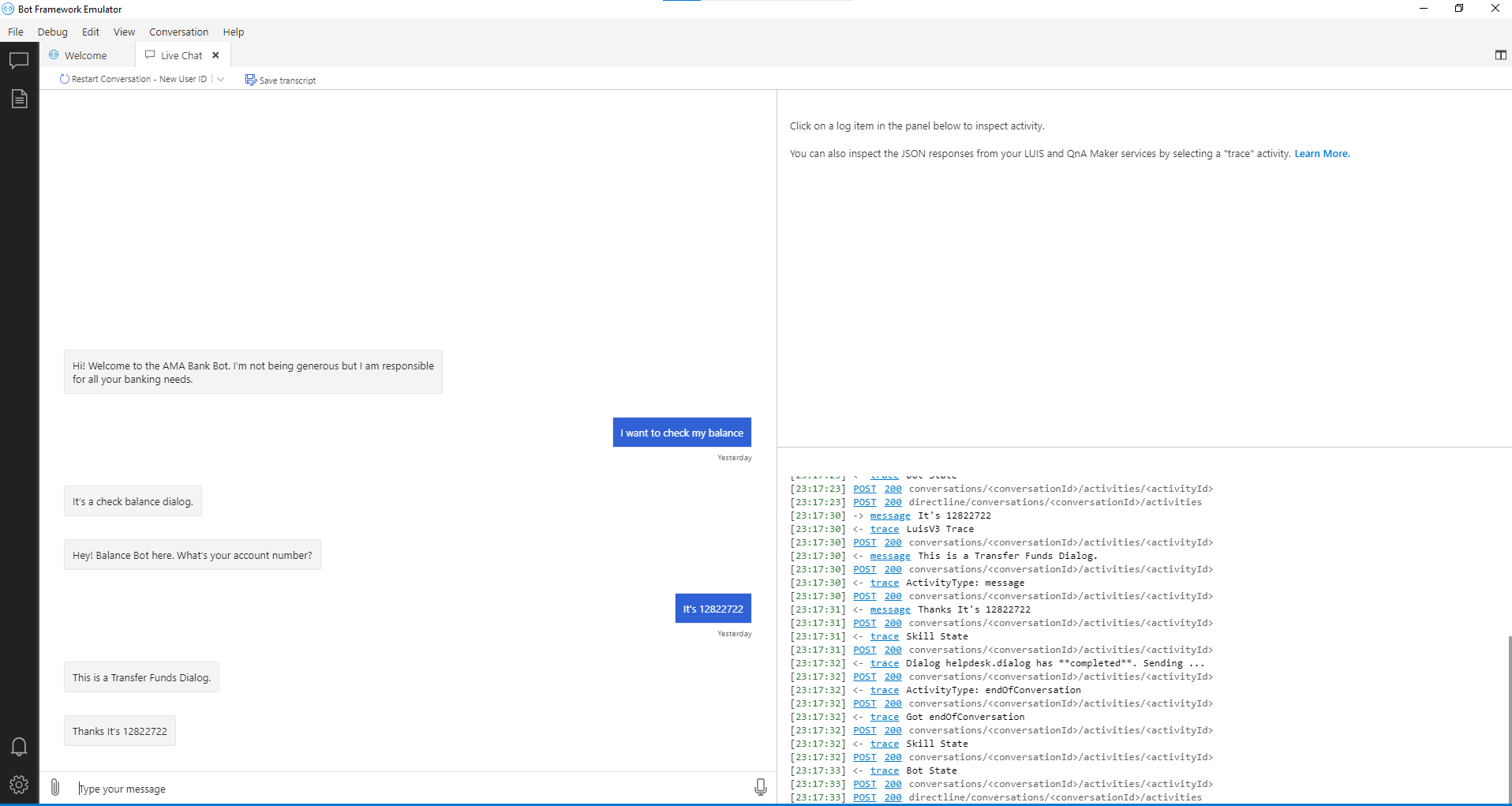Inspect Skill State trace at 23:17:32
The height and width of the screenshot is (806, 1512).
pos(885,744)
